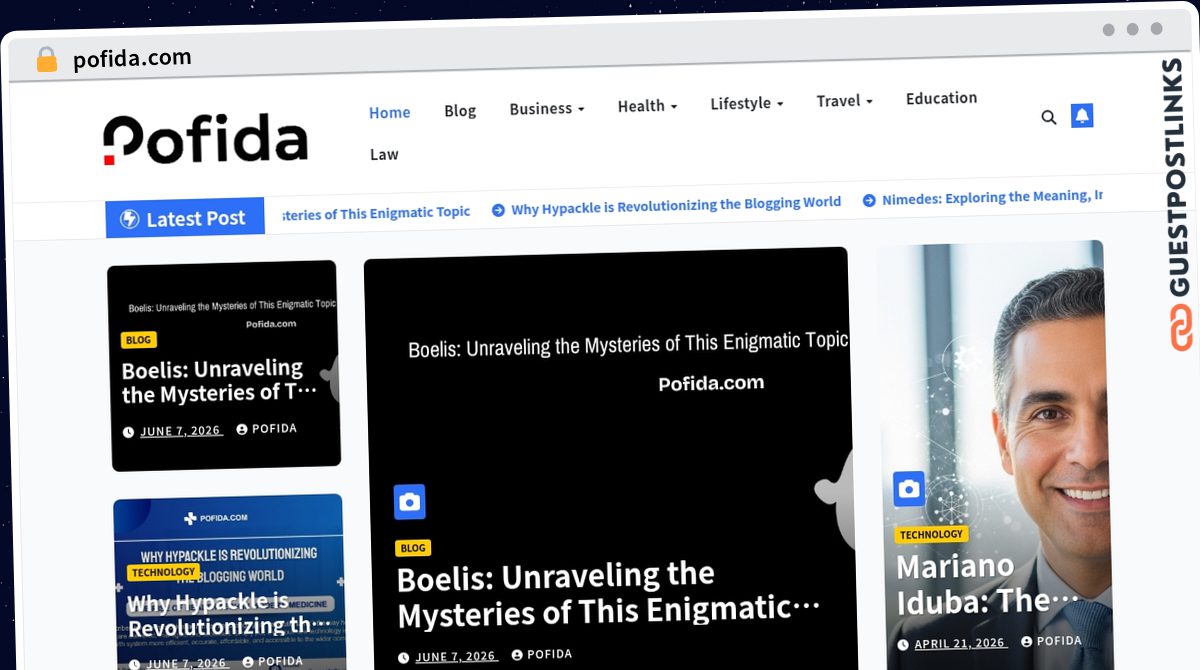This screenshot has width=1200, height=670.
Task: Click BLOG tag on small Boelis card
Action: (x=139, y=340)
